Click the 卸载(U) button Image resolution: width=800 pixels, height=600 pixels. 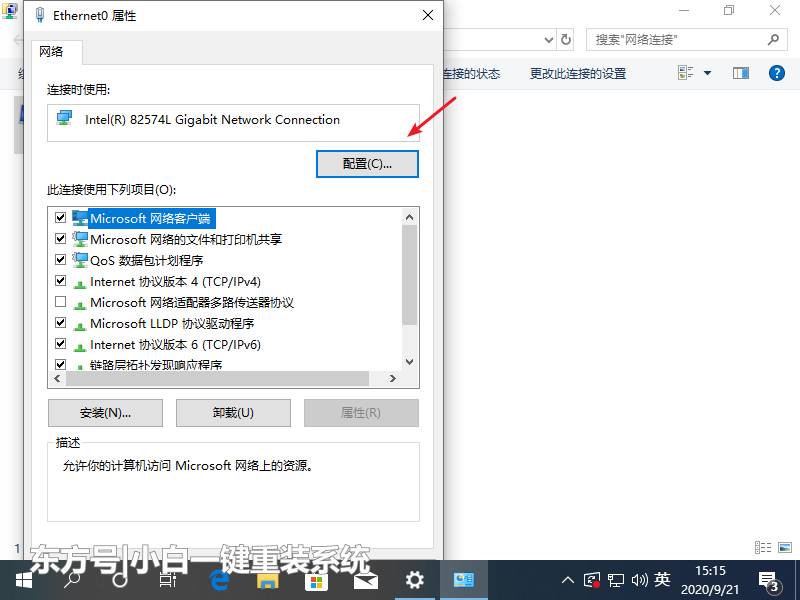click(x=233, y=413)
